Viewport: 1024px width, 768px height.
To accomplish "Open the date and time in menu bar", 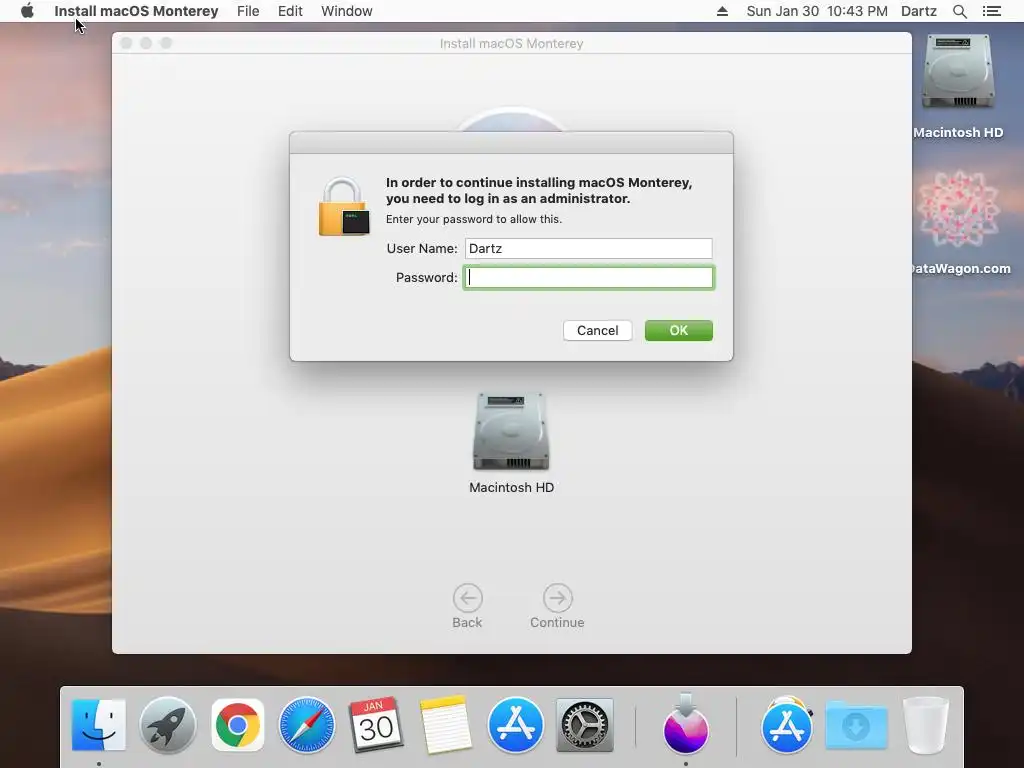I will [817, 11].
